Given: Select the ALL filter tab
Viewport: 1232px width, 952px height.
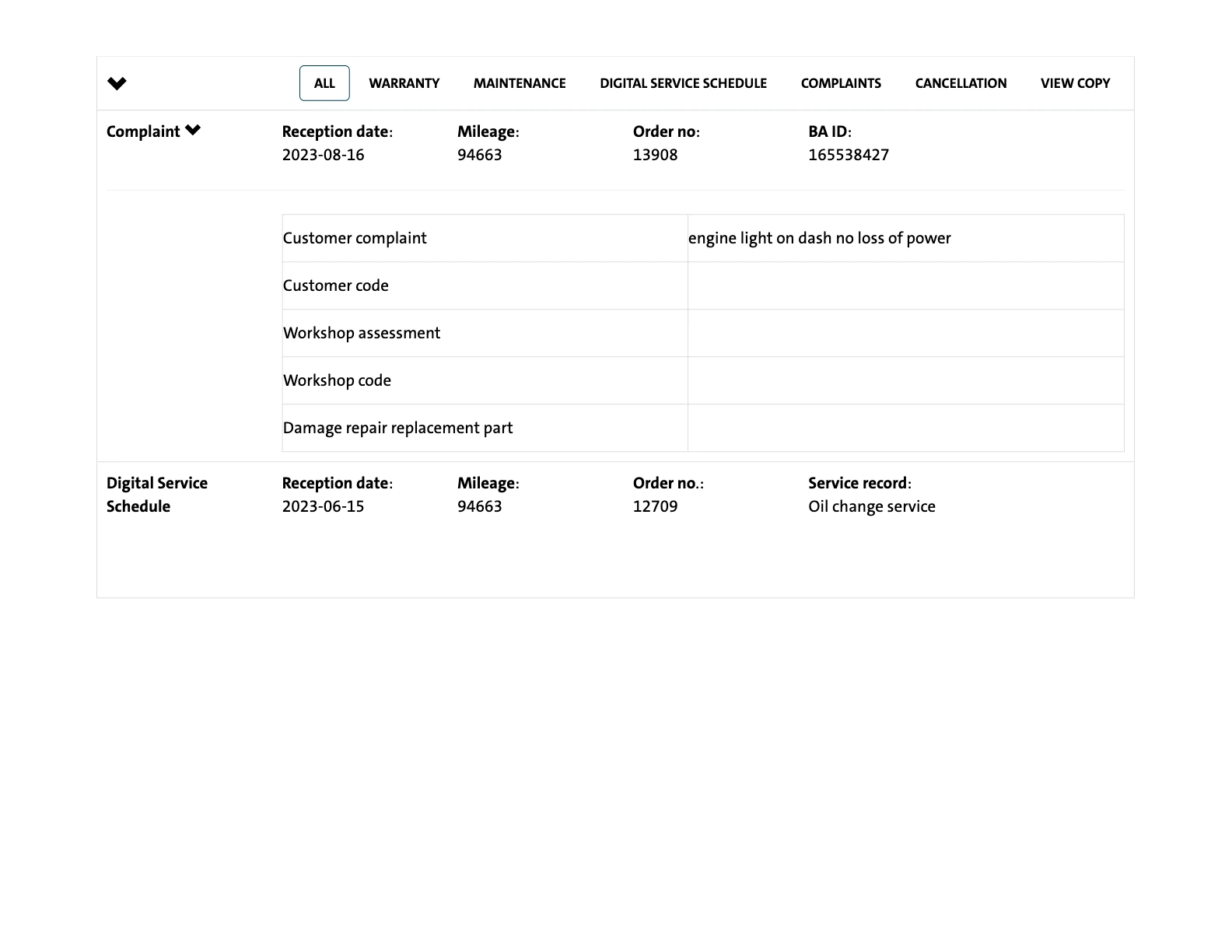Looking at the screenshot, I should pos(324,83).
